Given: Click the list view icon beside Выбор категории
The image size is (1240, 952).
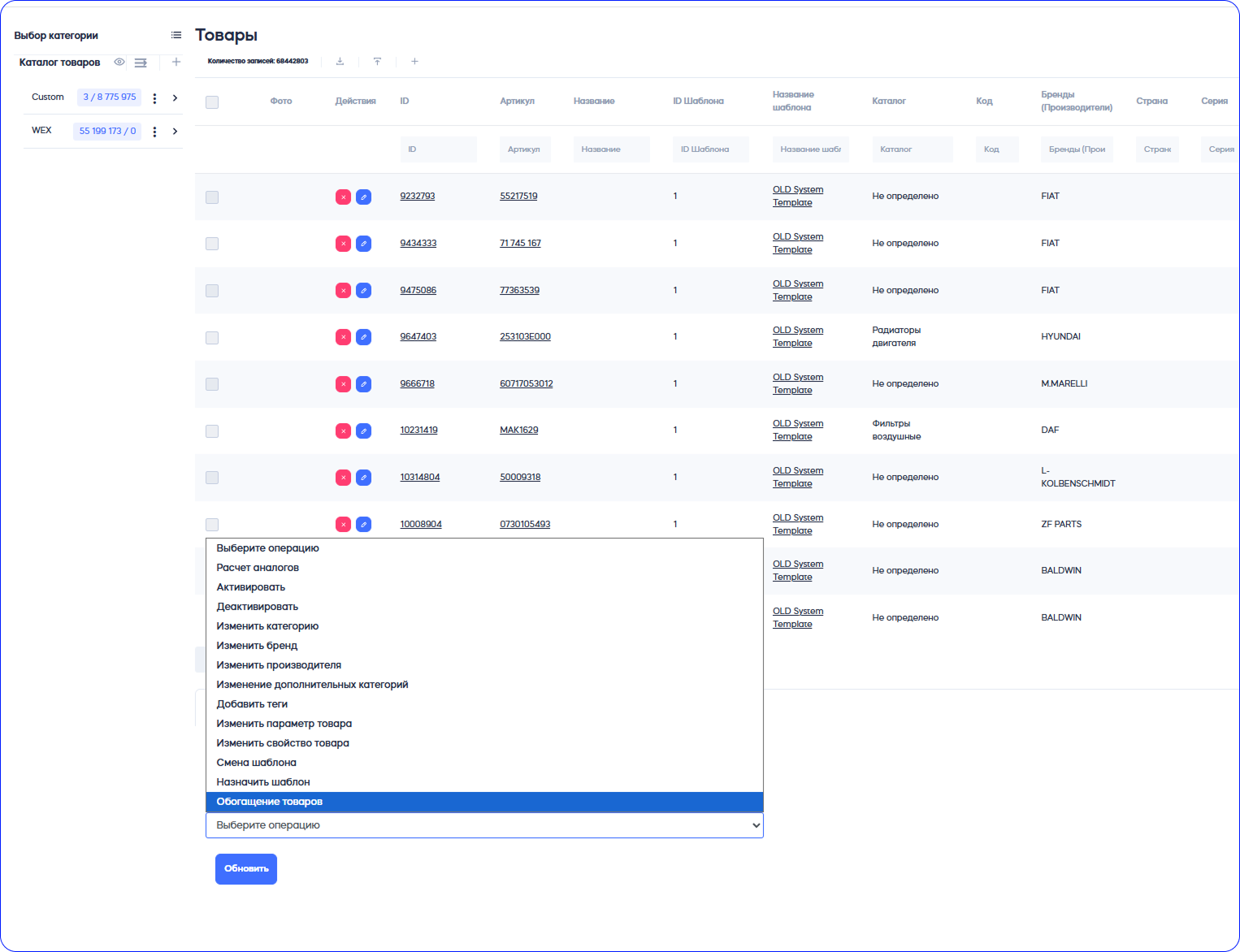Looking at the screenshot, I should click(x=176, y=35).
